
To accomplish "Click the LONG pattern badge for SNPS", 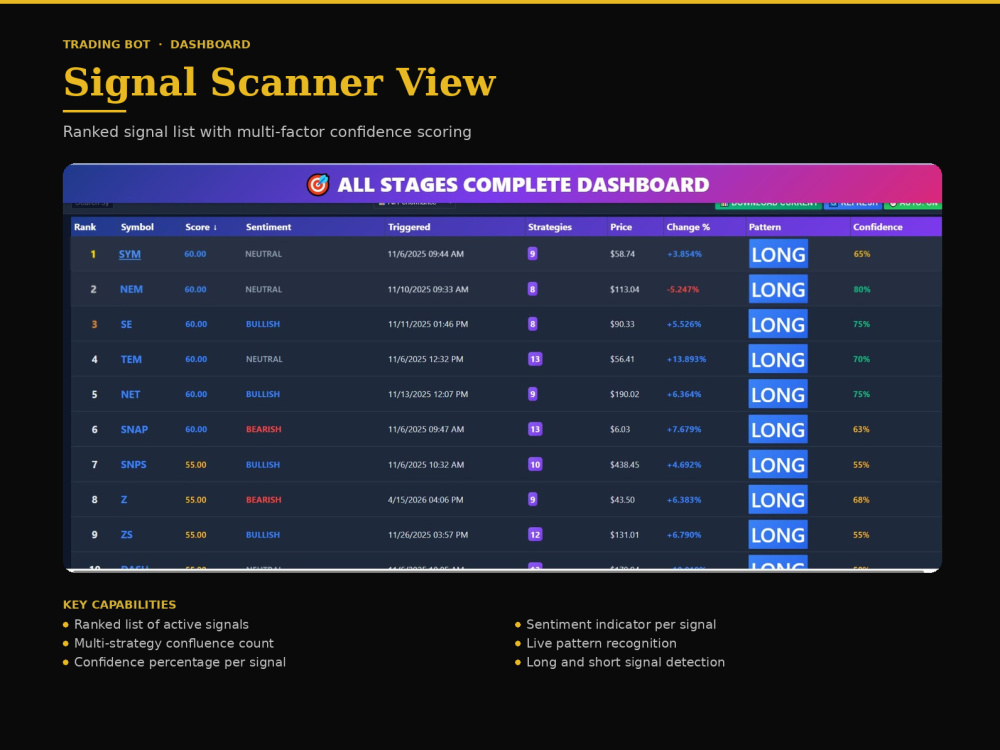I will coord(778,464).
